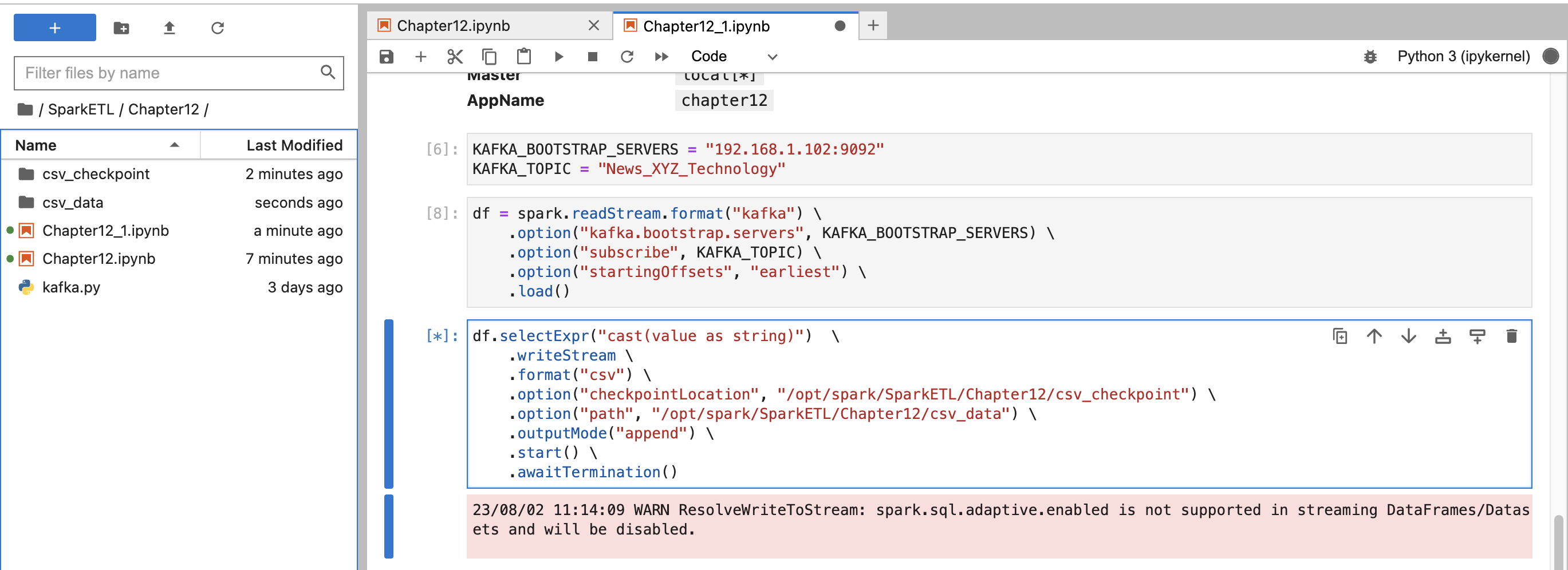Click the blue new launcher button
Viewport: 1568px width, 570px height.
(x=55, y=28)
